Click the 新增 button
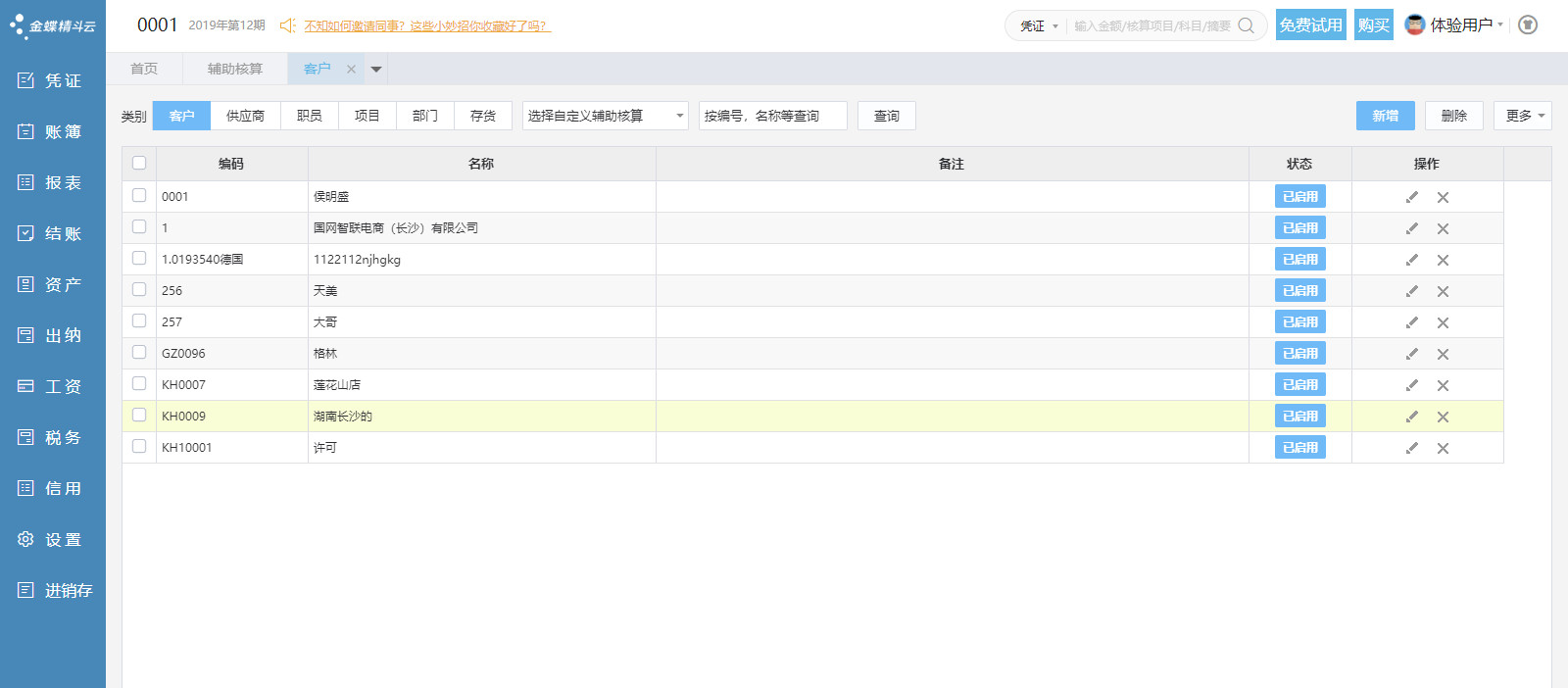The width and height of the screenshot is (1568, 688). (x=1386, y=116)
